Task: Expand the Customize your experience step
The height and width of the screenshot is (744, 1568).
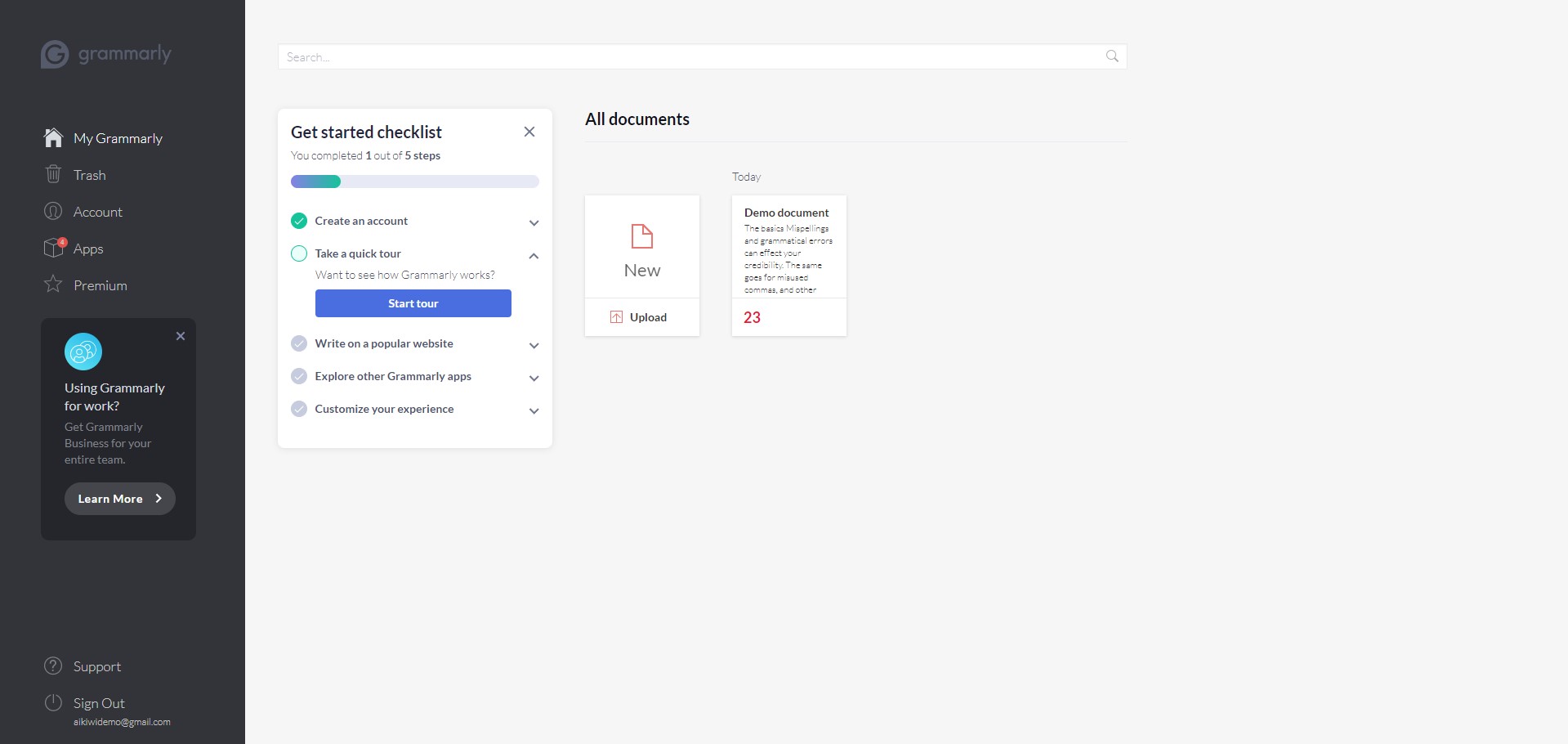Action: click(x=534, y=410)
